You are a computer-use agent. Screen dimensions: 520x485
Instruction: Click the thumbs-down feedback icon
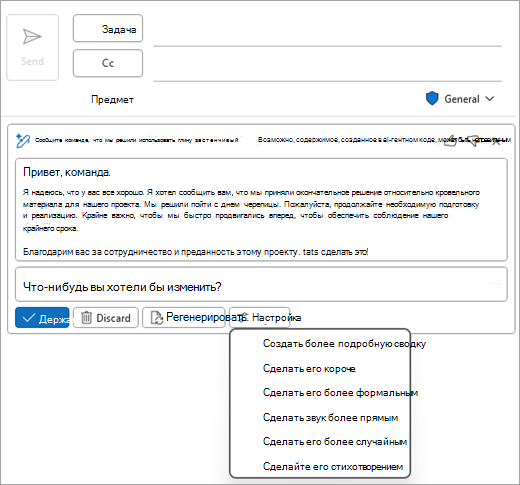[x=473, y=141]
